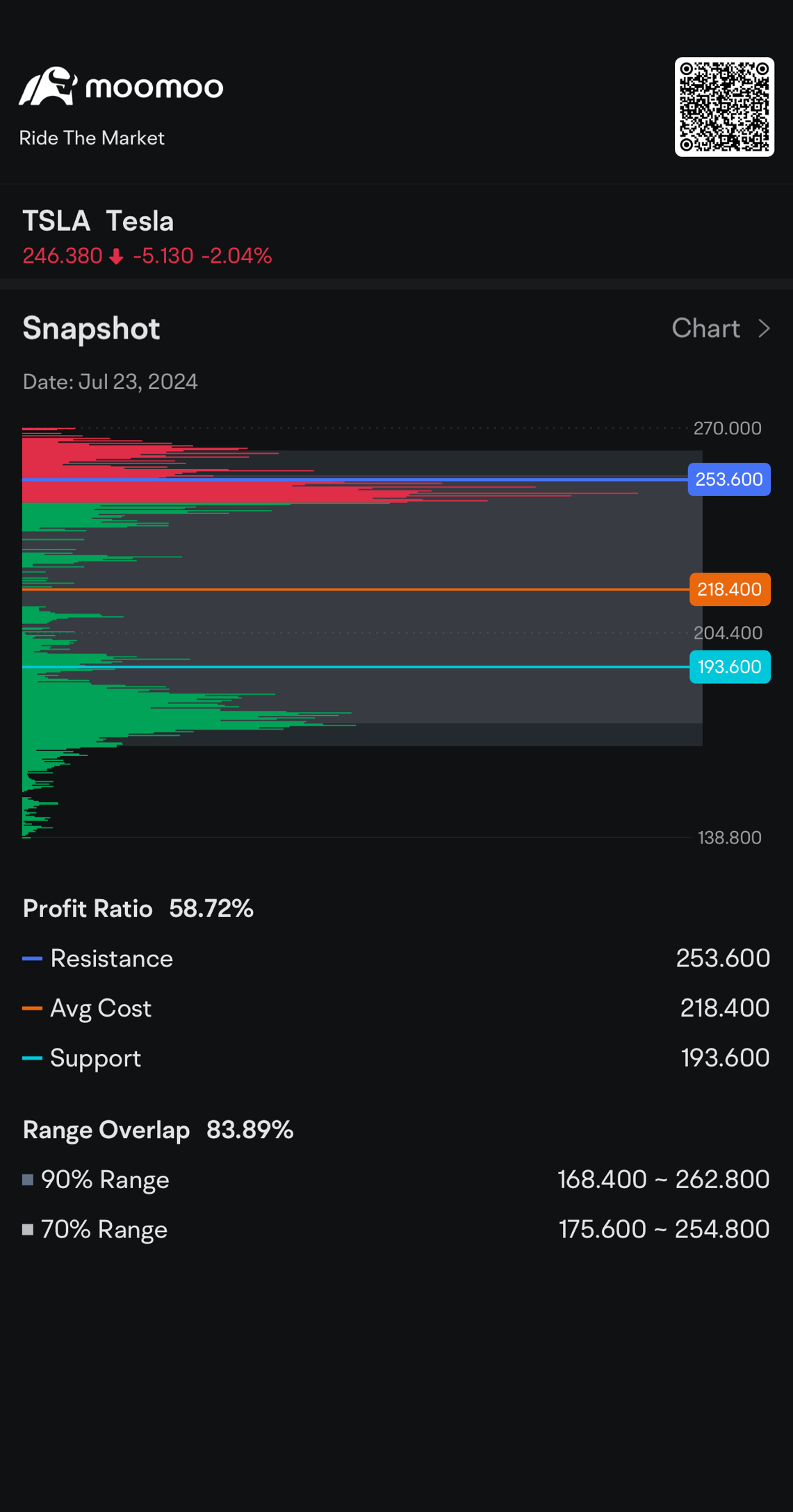Open the QR code image

click(724, 107)
